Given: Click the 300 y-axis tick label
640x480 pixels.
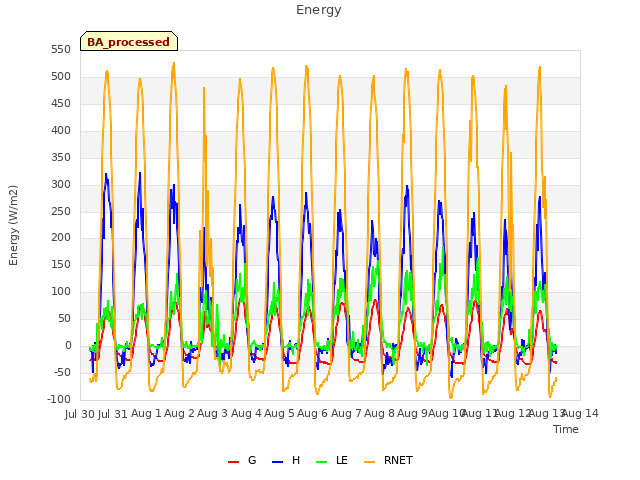Looking at the screenshot, I should [x=61, y=184].
